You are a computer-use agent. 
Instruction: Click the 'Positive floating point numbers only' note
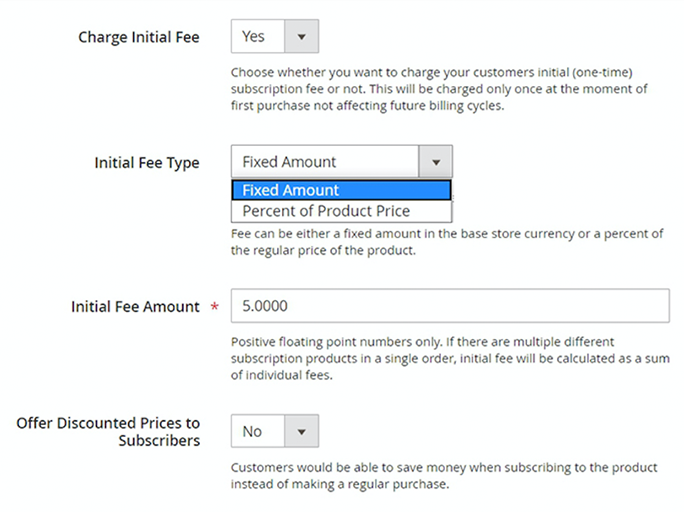(x=450, y=358)
